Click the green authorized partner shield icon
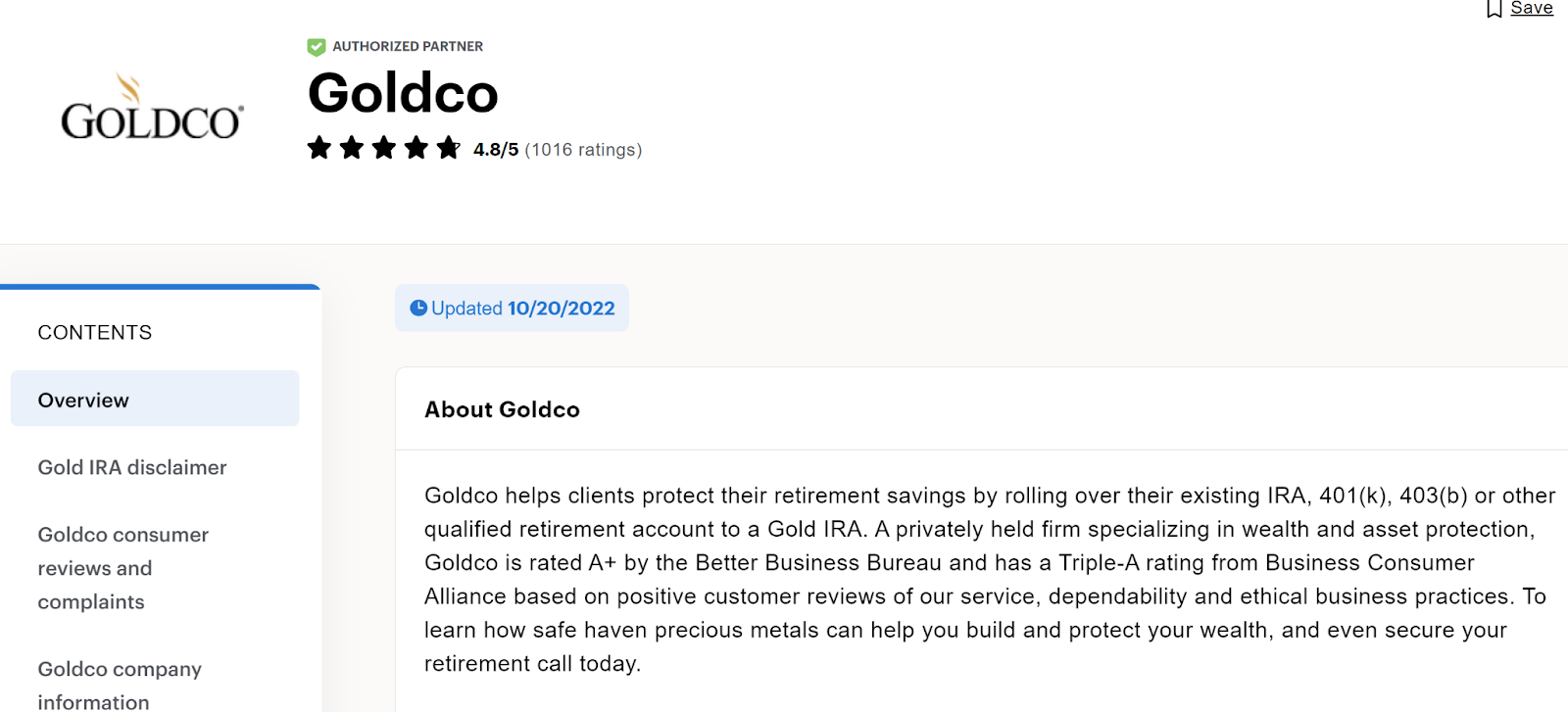This screenshot has height=712, width=1568. click(x=317, y=47)
